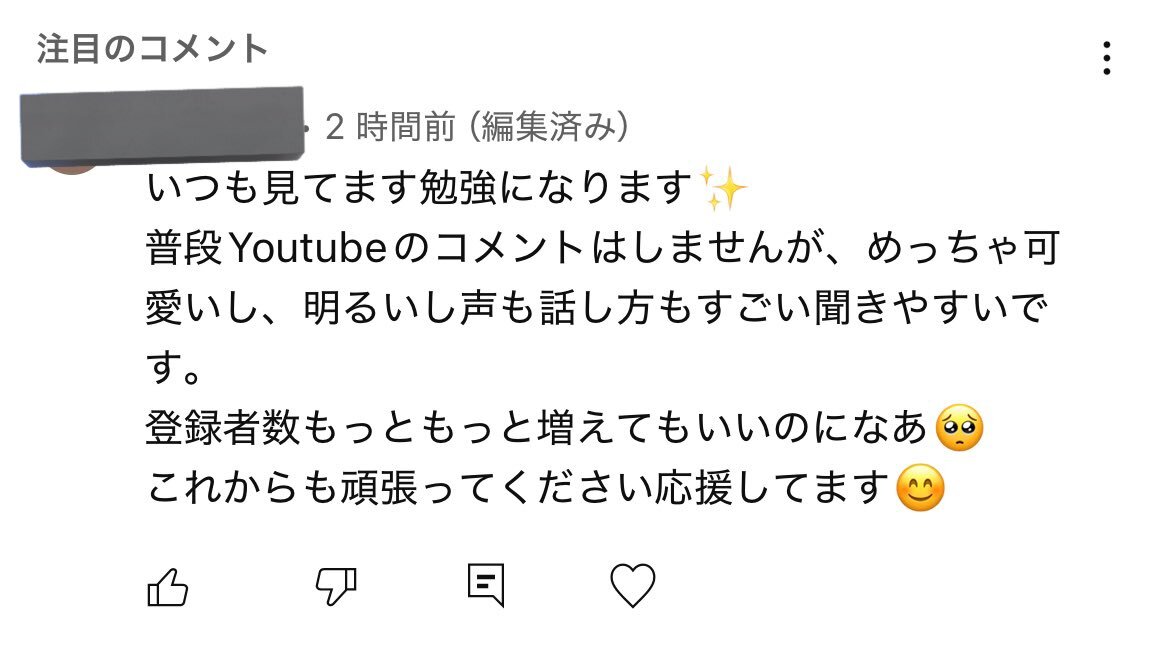This screenshot has height=650, width=1150.
Task: Open the reply comment icon
Action: tap(486, 586)
